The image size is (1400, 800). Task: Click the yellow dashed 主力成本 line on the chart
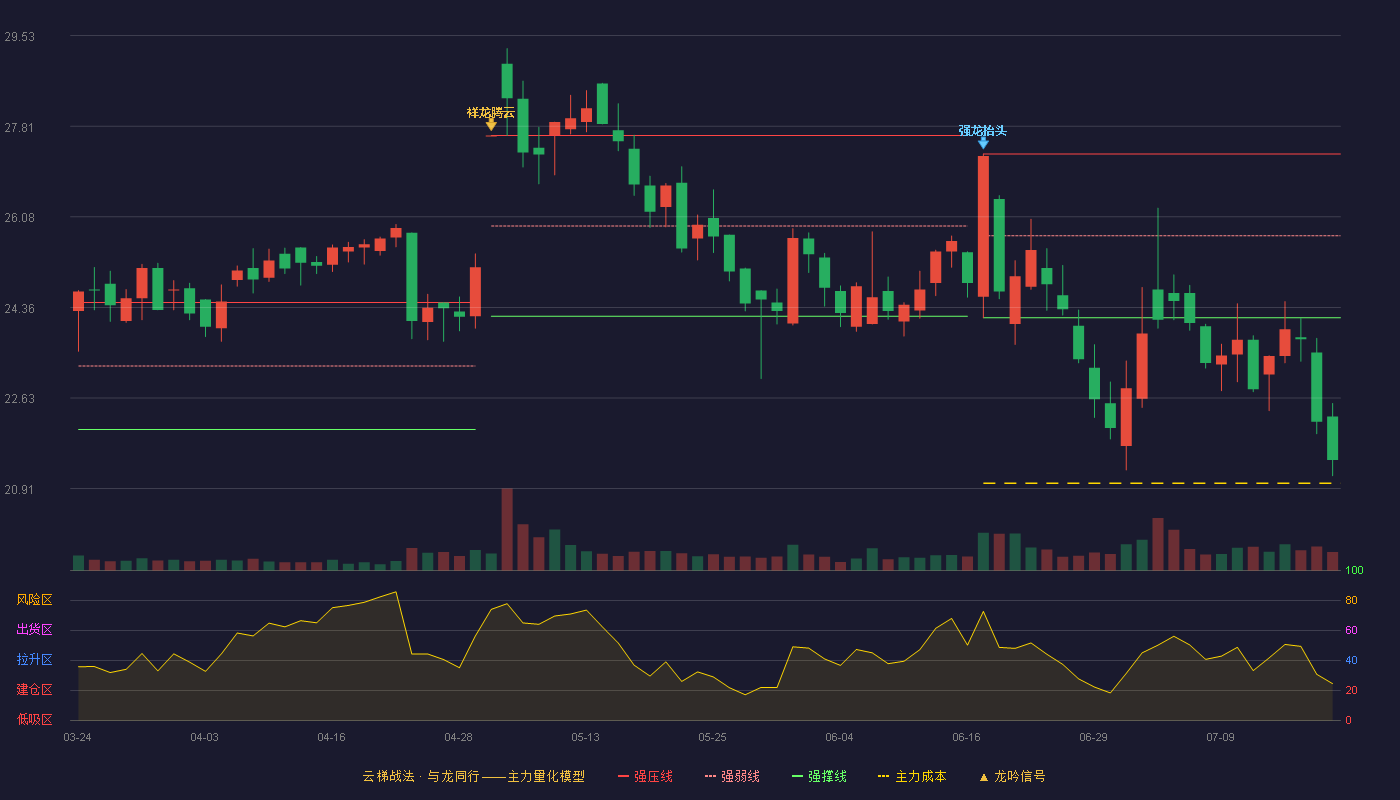tap(1157, 483)
